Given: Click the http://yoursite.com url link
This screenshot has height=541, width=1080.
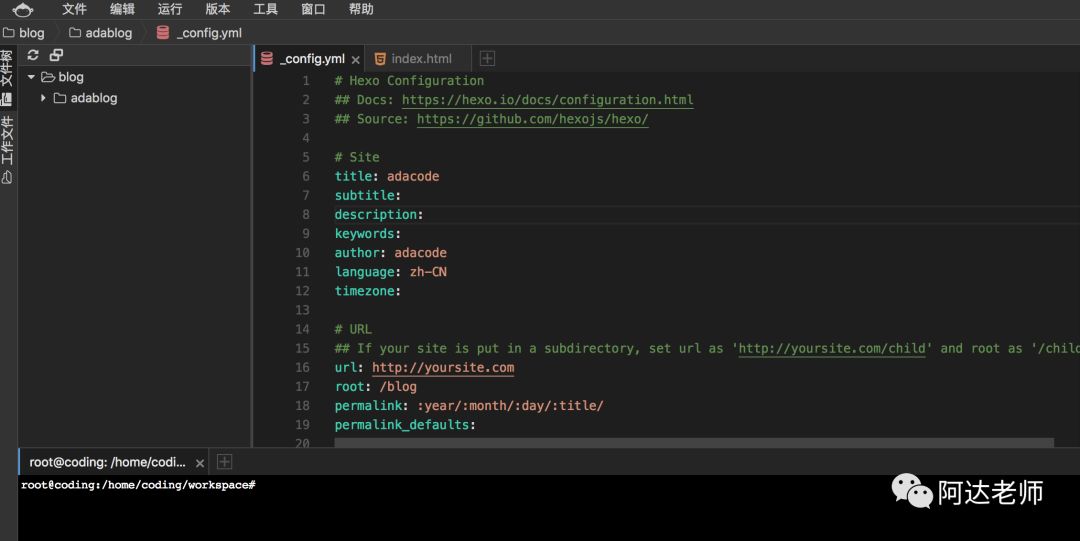Looking at the screenshot, I should click(x=443, y=367).
